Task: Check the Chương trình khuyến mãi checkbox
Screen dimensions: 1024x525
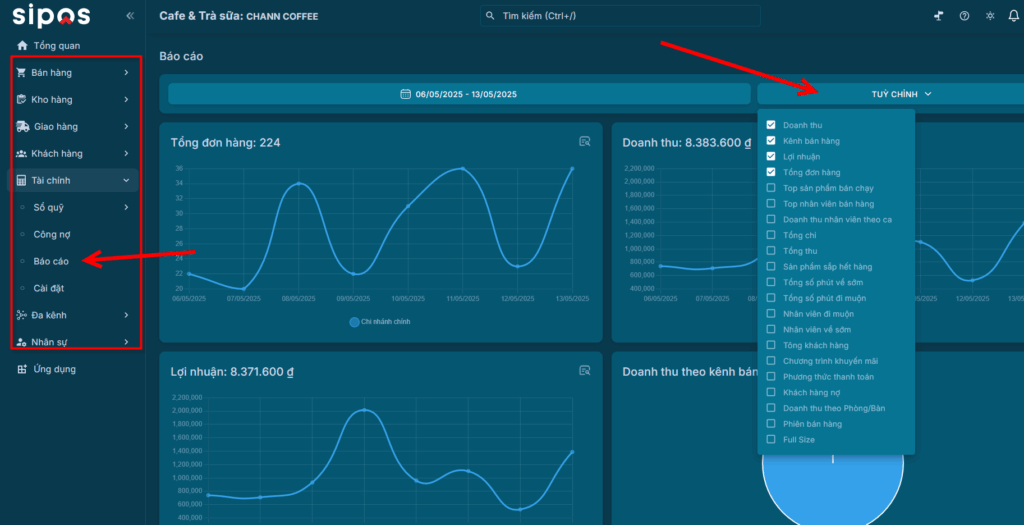Action: pyautogui.click(x=771, y=361)
